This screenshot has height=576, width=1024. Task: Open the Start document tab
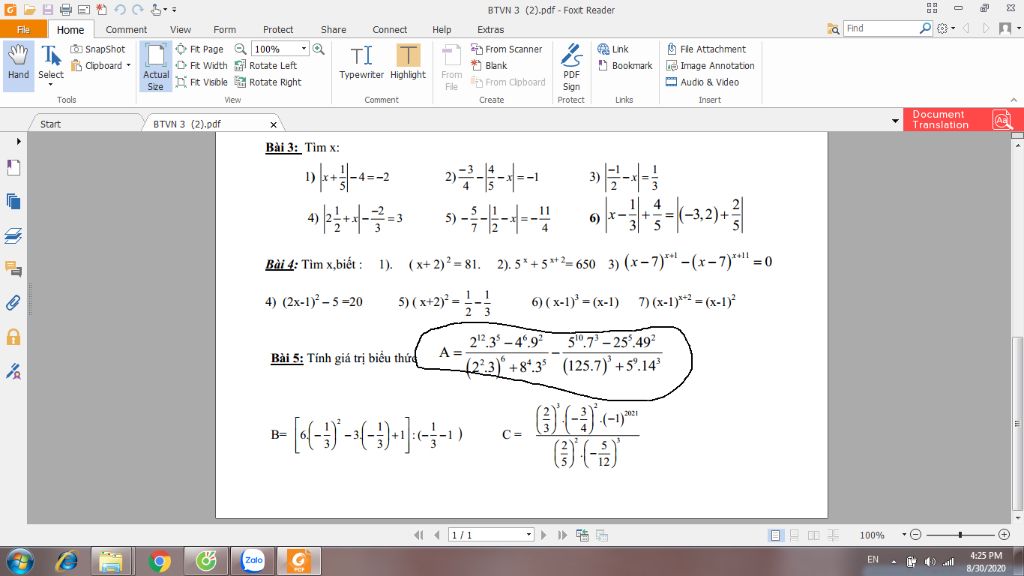(x=50, y=123)
